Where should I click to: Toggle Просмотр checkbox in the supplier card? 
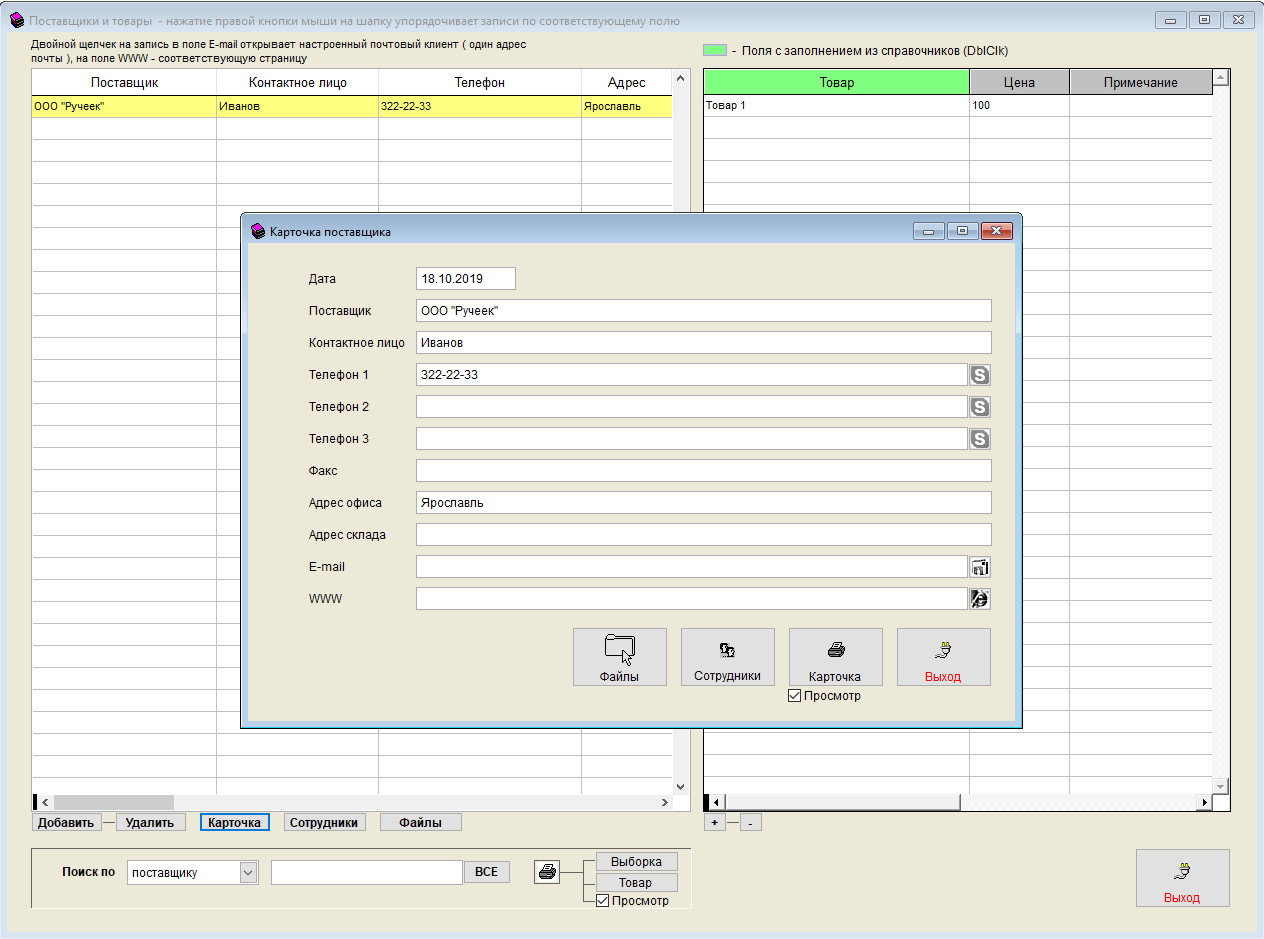coord(795,696)
